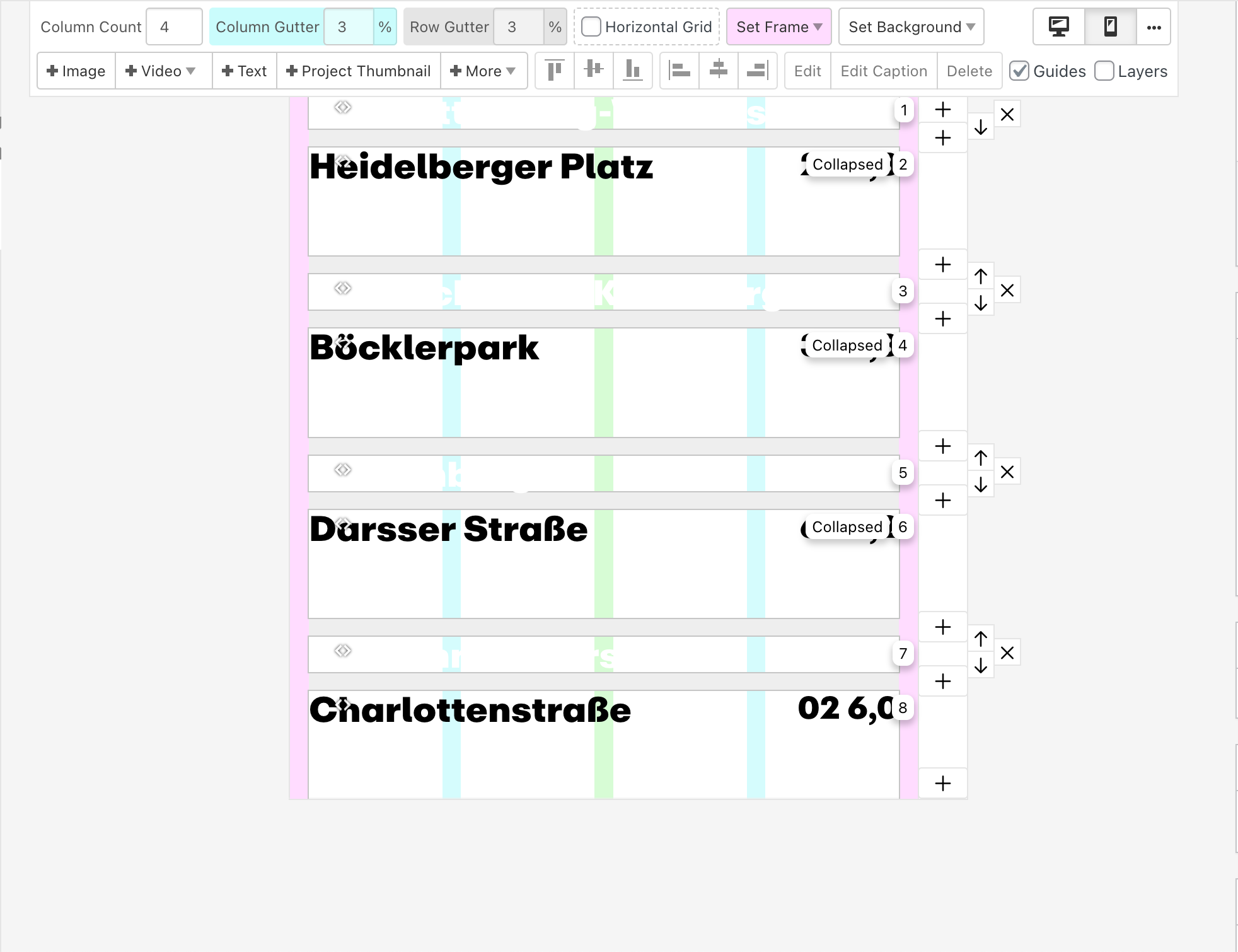The image size is (1238, 952).
Task: Select the mobile preview icon
Action: click(1109, 27)
